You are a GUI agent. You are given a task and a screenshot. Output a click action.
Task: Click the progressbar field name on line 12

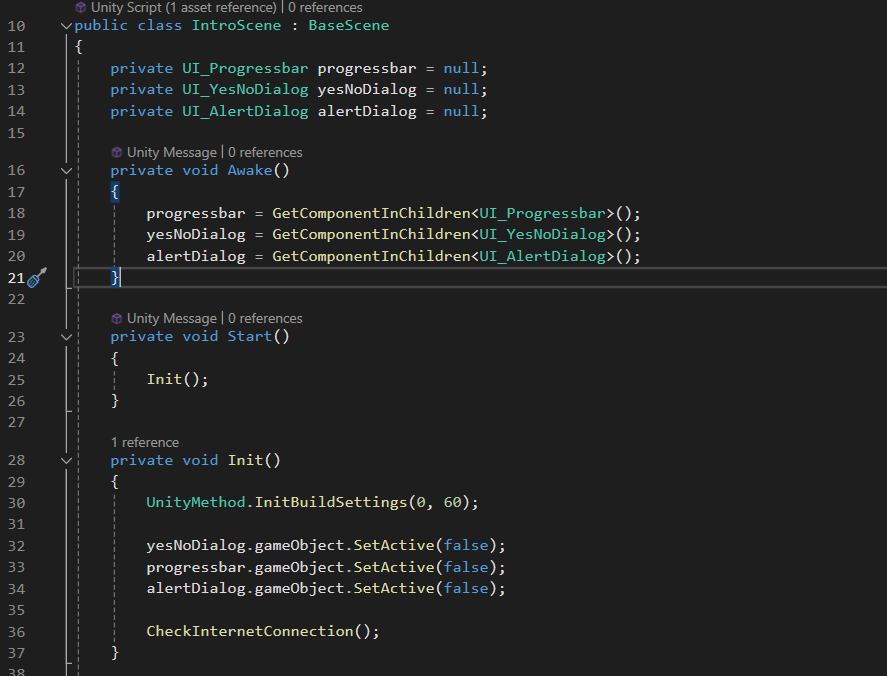tap(367, 68)
